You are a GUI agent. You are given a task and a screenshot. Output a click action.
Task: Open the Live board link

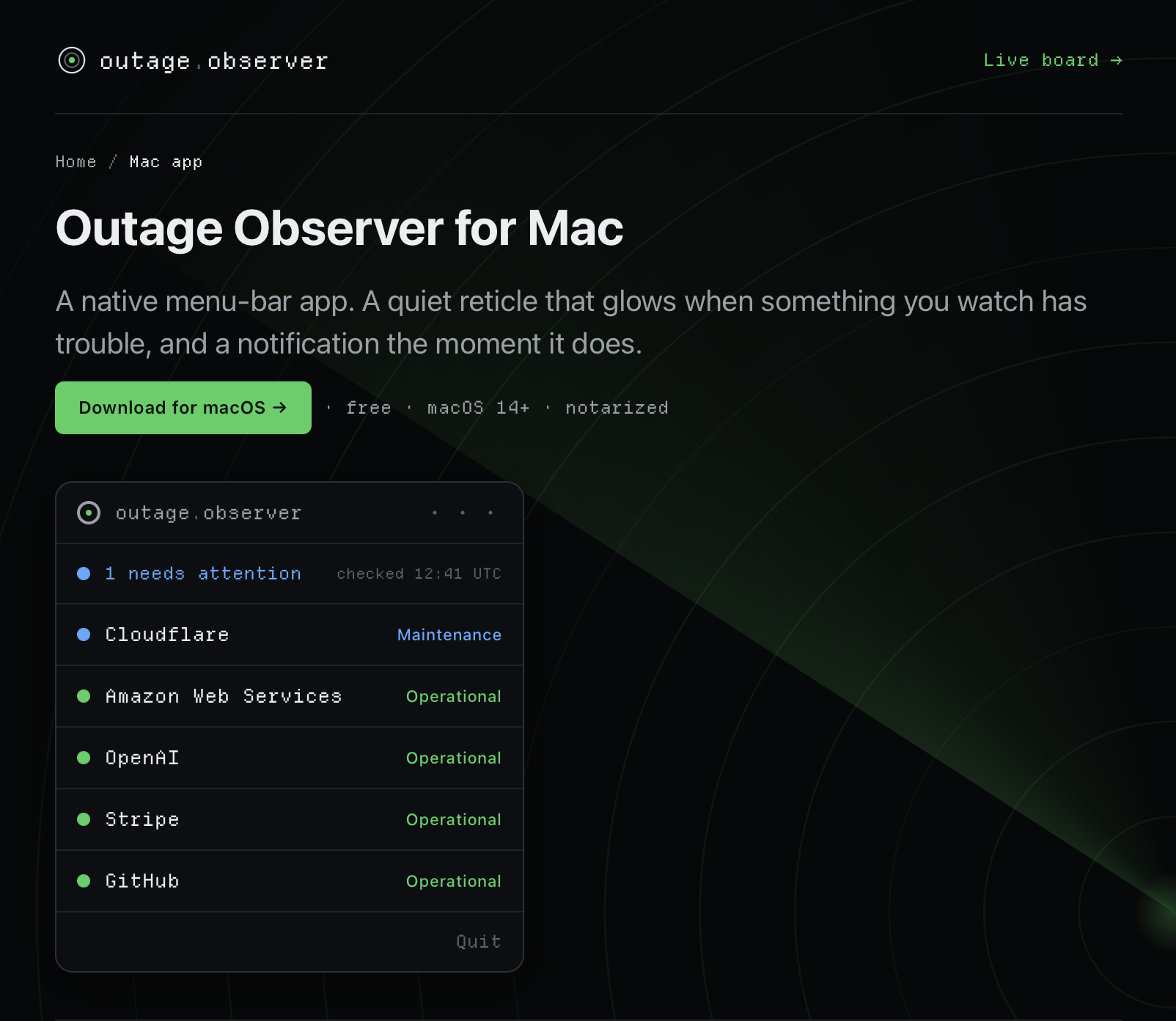pos(1052,60)
